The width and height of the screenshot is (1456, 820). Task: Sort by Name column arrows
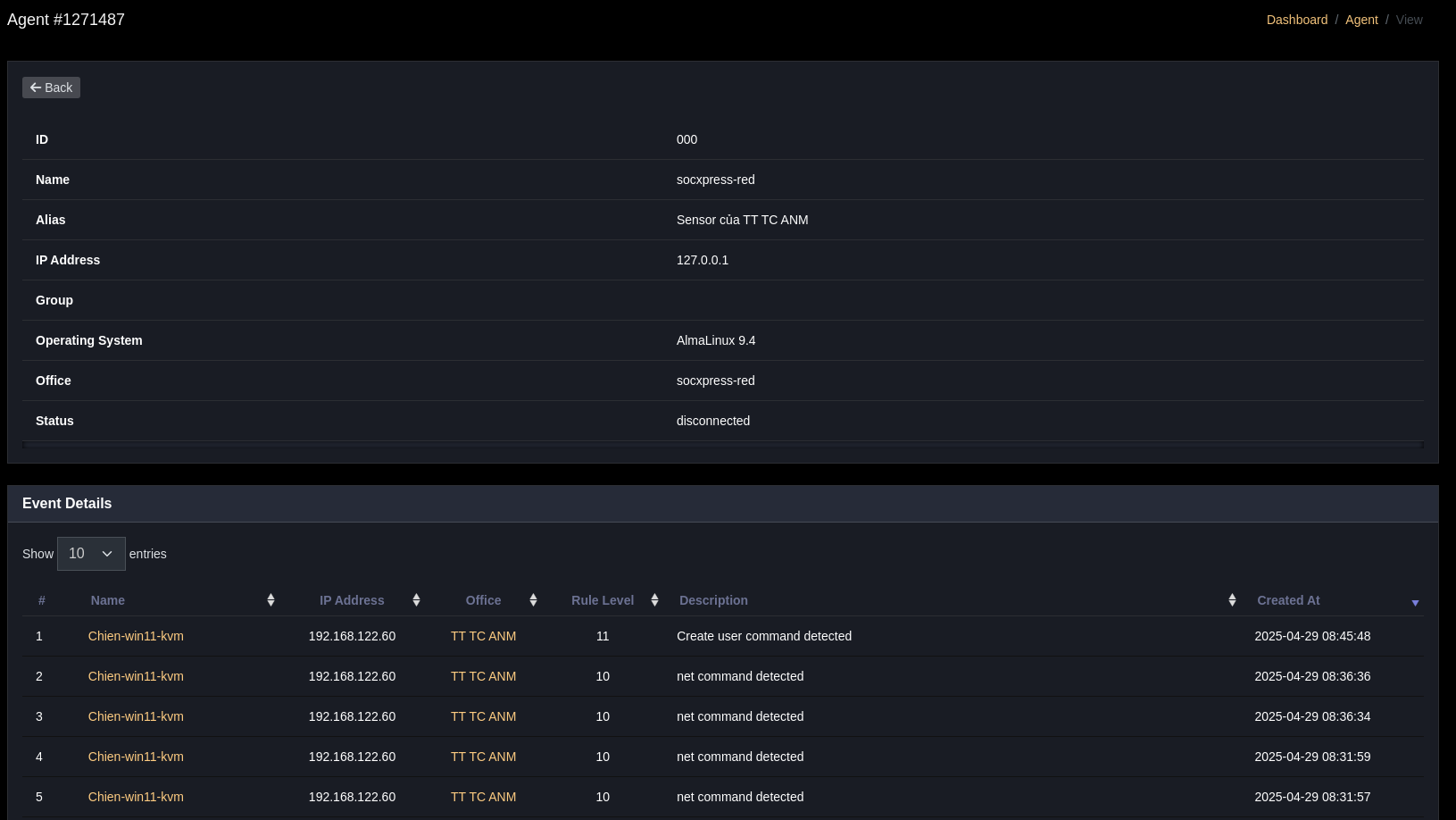click(x=270, y=600)
